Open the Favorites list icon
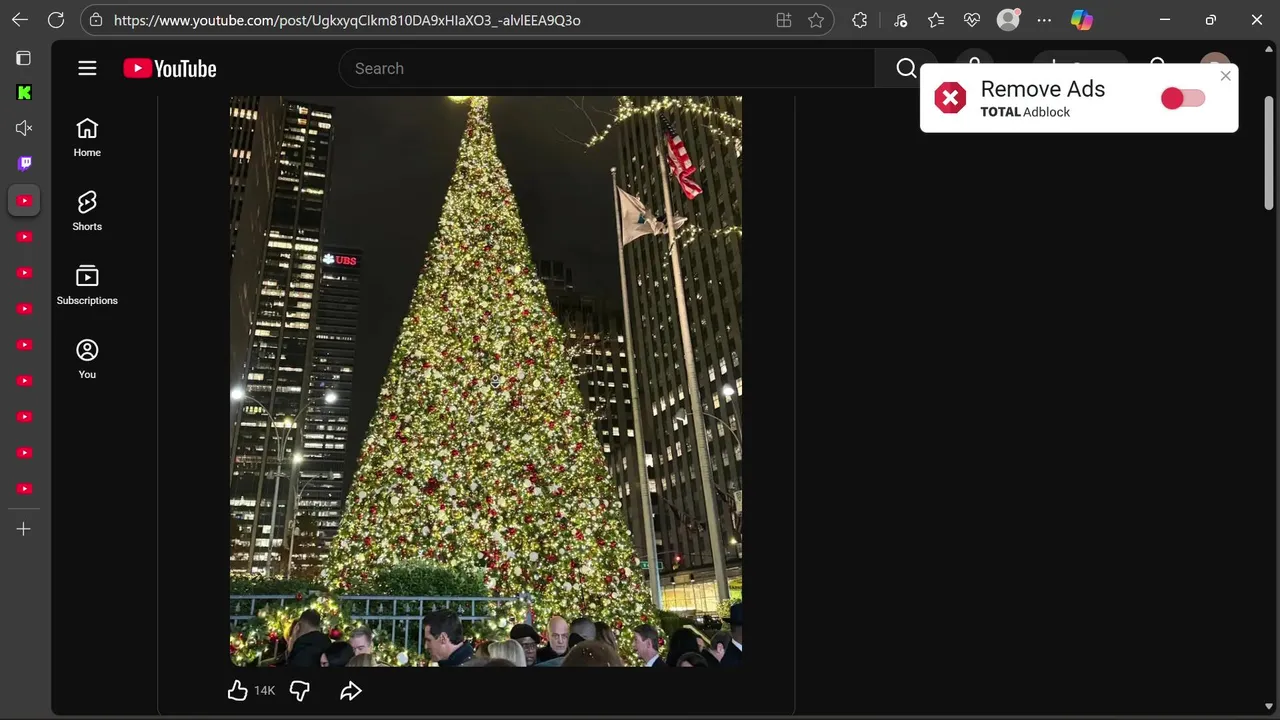The image size is (1280, 720). pyautogui.click(x=935, y=20)
